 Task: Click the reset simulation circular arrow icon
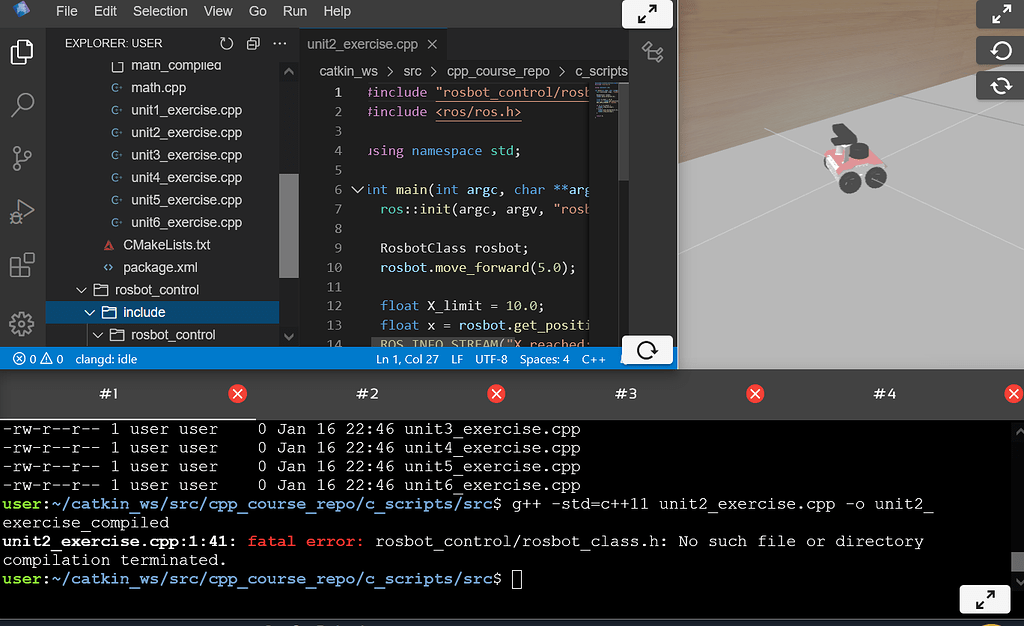(x=999, y=50)
